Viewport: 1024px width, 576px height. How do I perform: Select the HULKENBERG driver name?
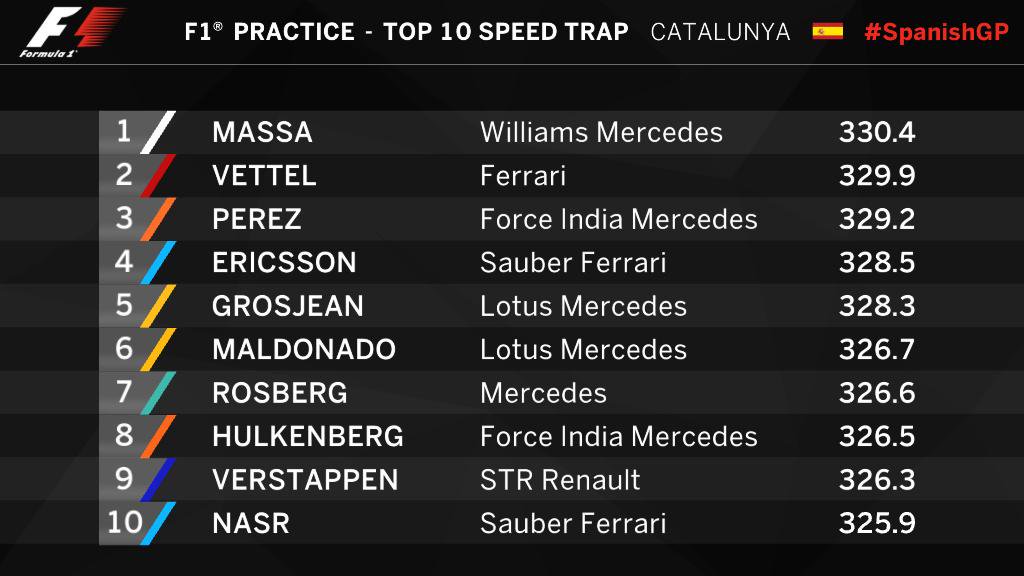pos(308,436)
